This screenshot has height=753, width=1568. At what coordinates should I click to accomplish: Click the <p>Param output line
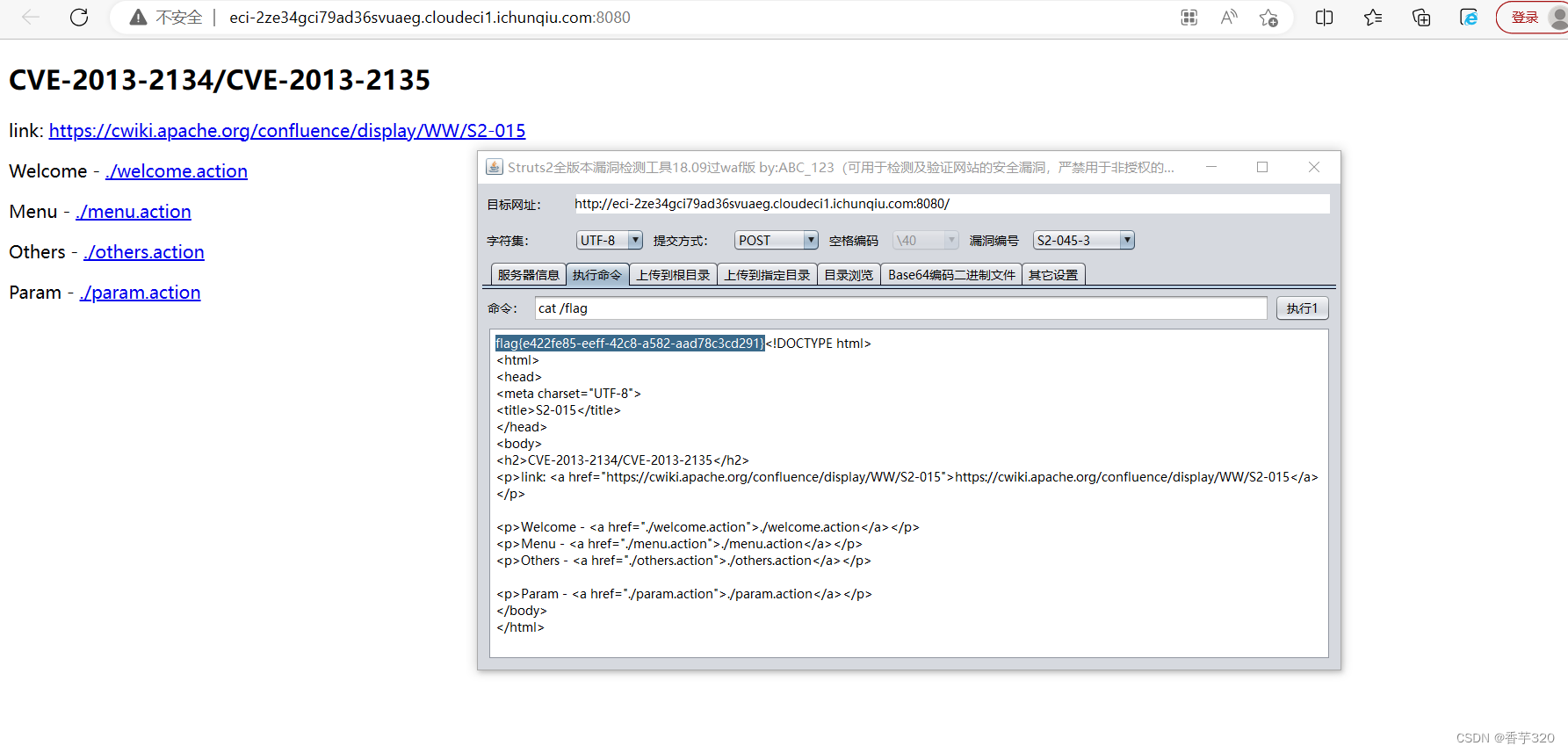click(x=684, y=594)
